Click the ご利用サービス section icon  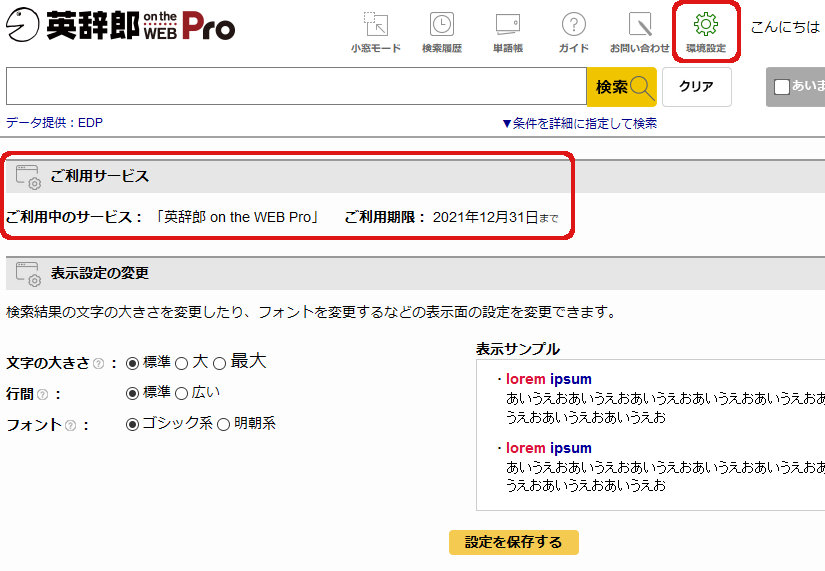click(28, 177)
